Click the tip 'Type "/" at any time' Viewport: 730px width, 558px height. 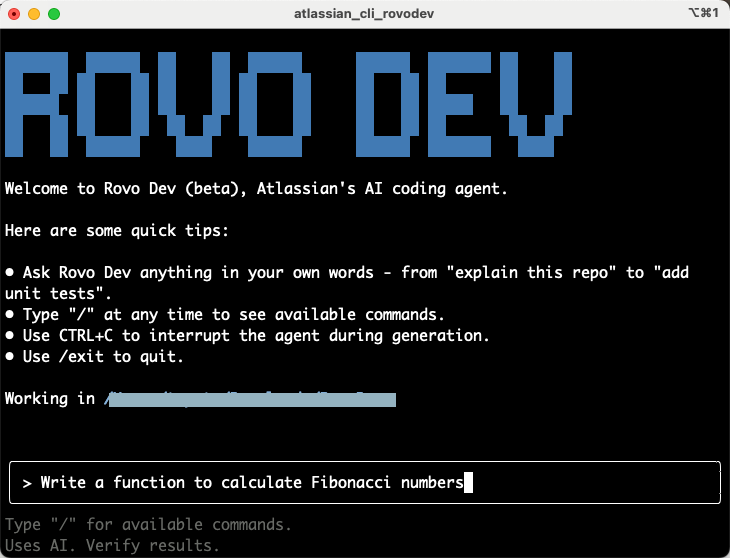[224, 315]
